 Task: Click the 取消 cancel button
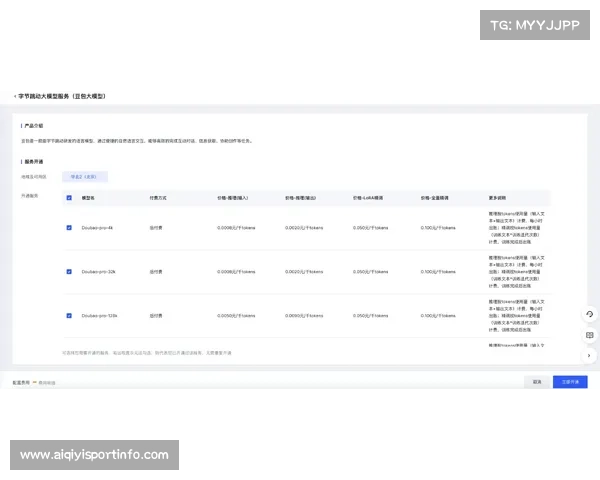coord(537,382)
